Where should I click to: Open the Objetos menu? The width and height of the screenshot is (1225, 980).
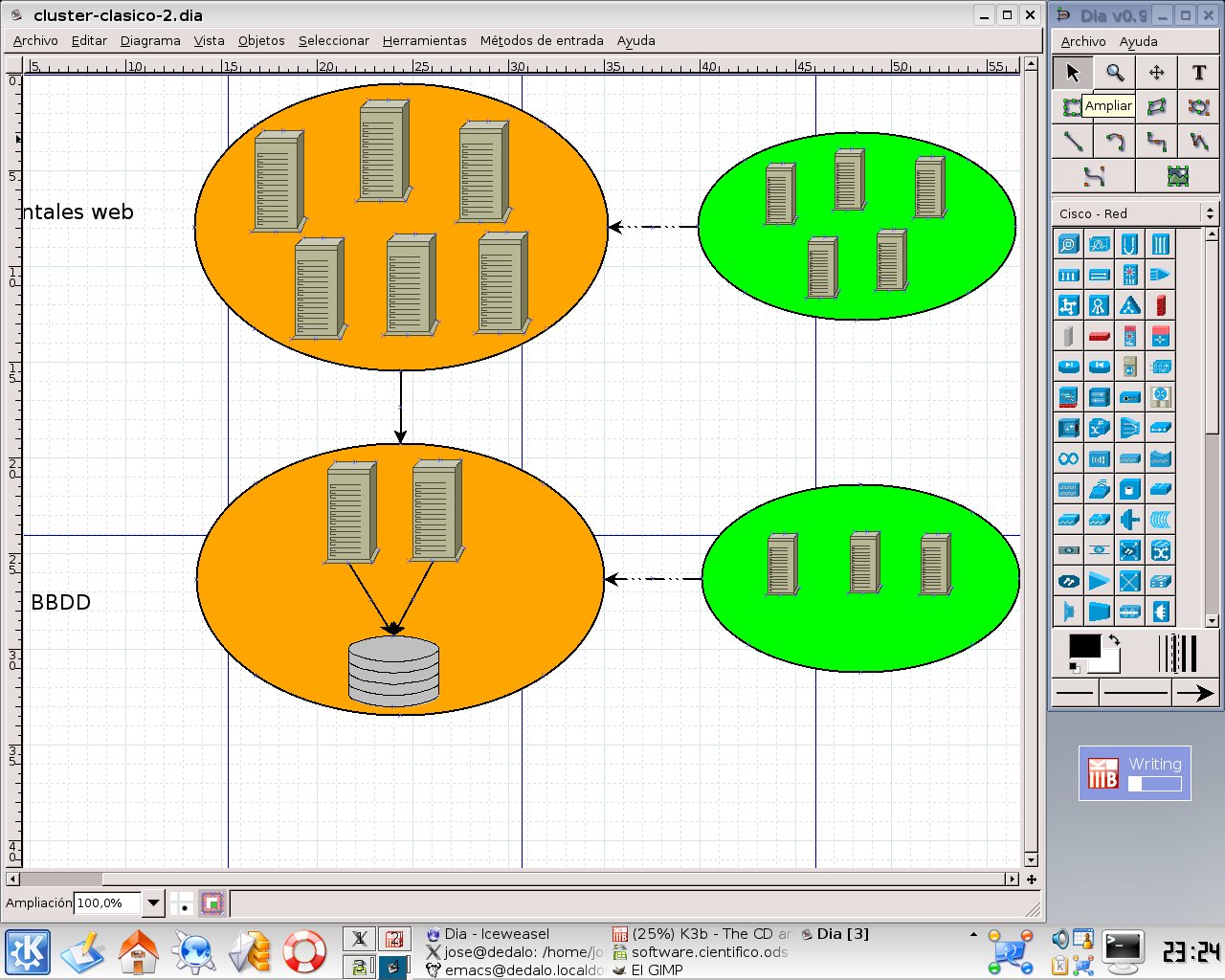(261, 40)
